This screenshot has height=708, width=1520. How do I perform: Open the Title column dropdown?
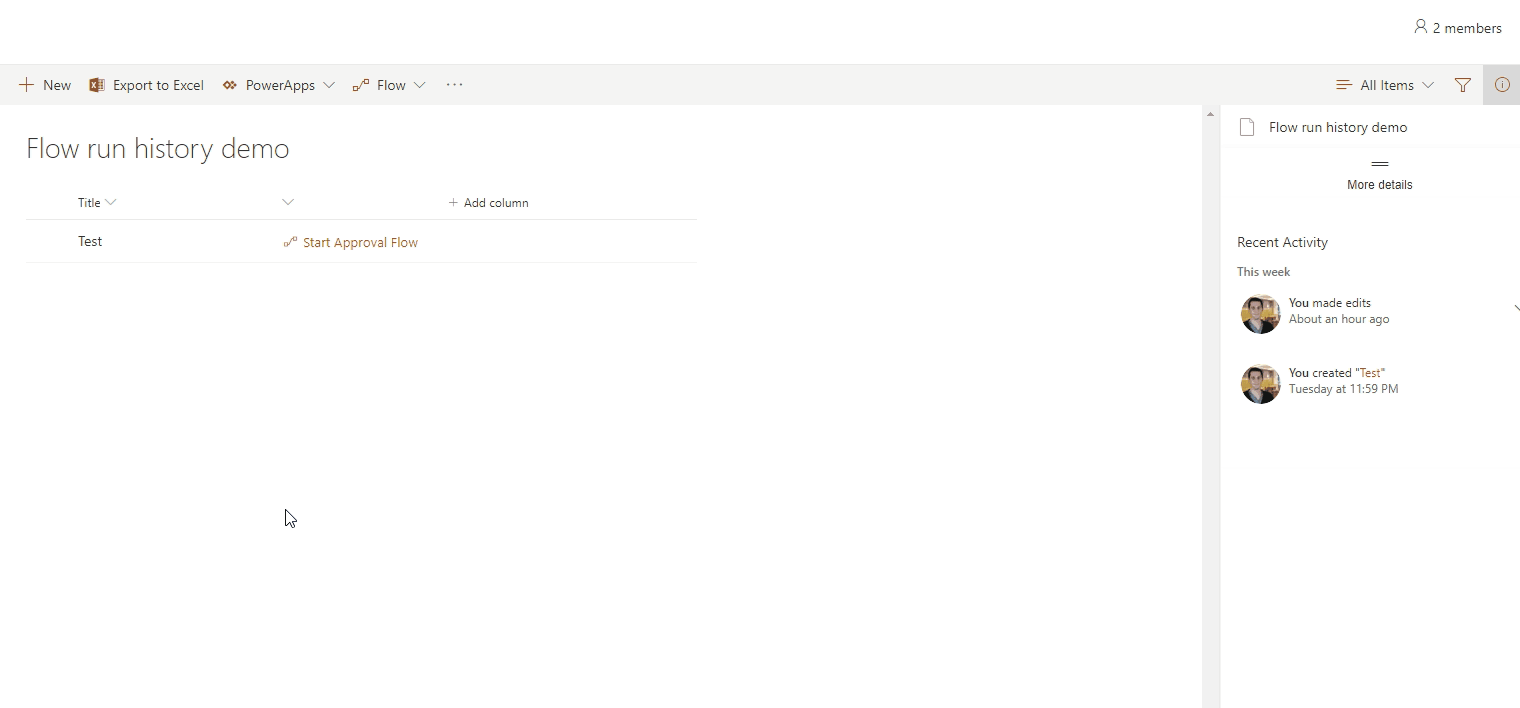111,202
